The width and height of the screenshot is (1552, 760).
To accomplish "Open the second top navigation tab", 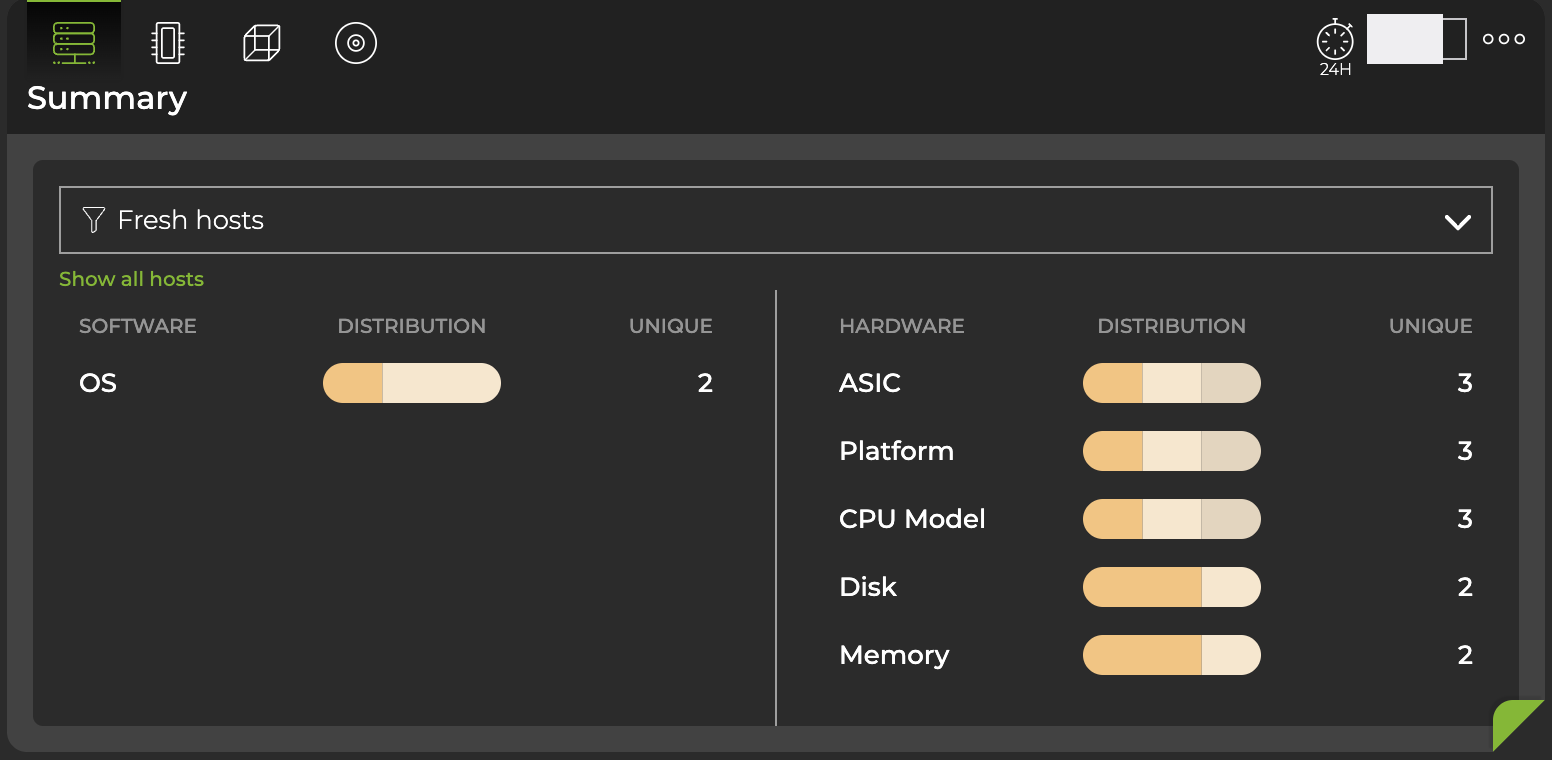I will [167, 42].
